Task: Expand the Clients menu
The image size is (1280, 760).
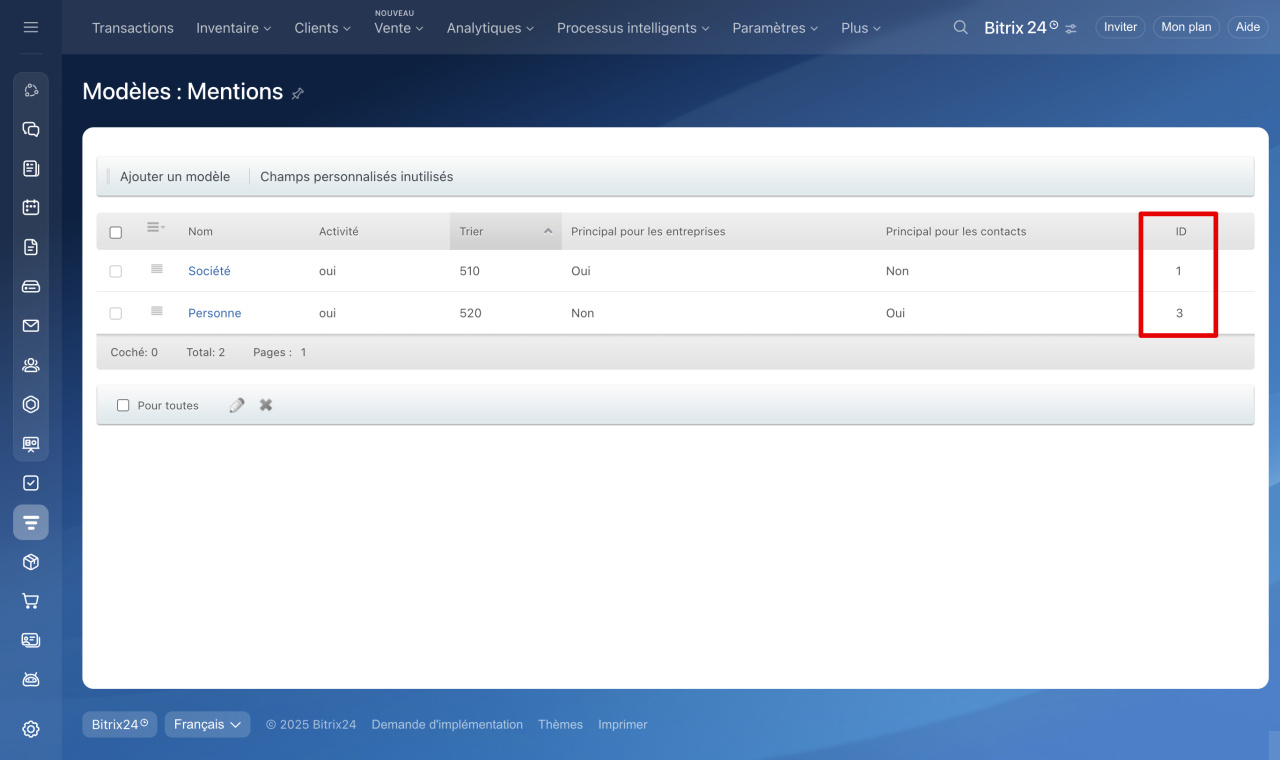Action: click(x=323, y=28)
